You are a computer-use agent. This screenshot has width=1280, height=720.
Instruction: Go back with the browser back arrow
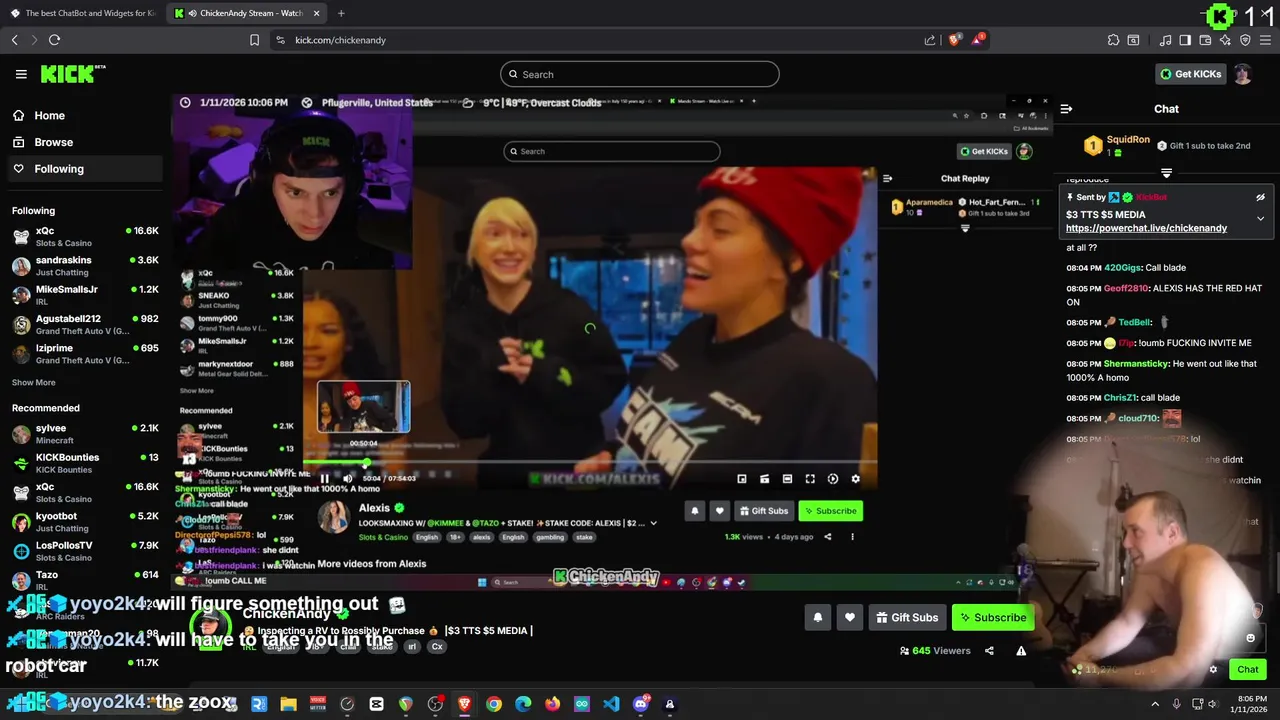[x=14, y=40]
